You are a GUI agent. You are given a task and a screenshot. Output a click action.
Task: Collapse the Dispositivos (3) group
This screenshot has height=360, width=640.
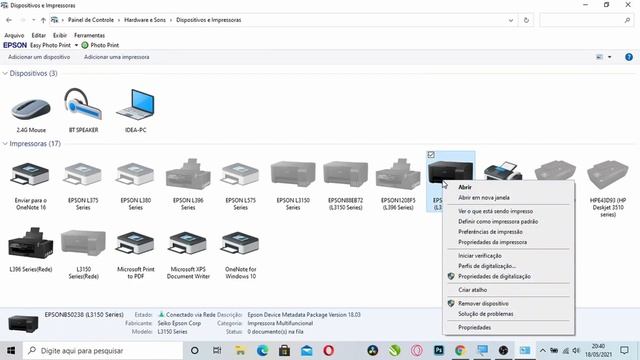tap(5, 73)
